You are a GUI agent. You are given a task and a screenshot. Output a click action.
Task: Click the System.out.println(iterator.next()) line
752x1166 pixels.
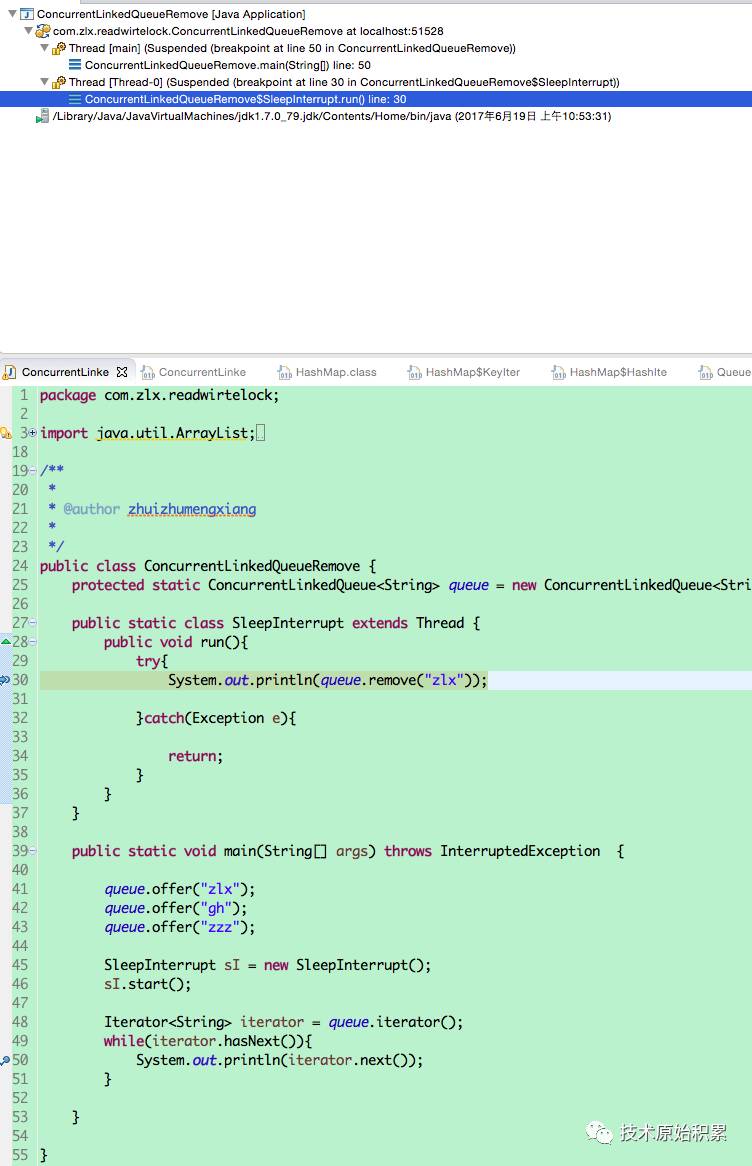[280, 1060]
